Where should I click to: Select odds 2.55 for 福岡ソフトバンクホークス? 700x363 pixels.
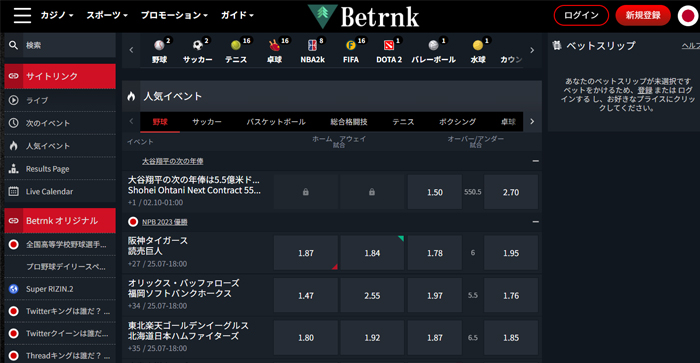point(372,296)
